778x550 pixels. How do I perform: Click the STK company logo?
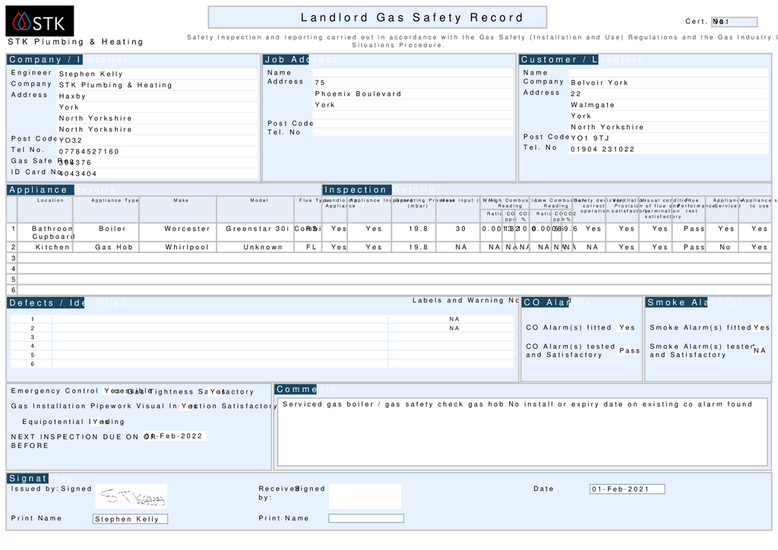coord(40,20)
